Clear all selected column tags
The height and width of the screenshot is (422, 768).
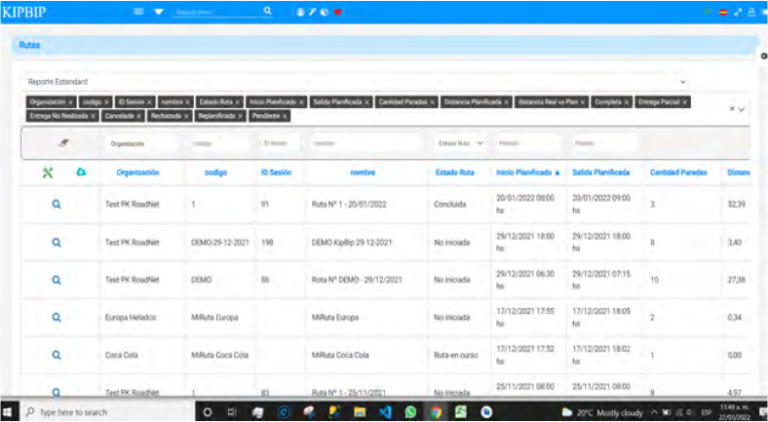[732, 109]
